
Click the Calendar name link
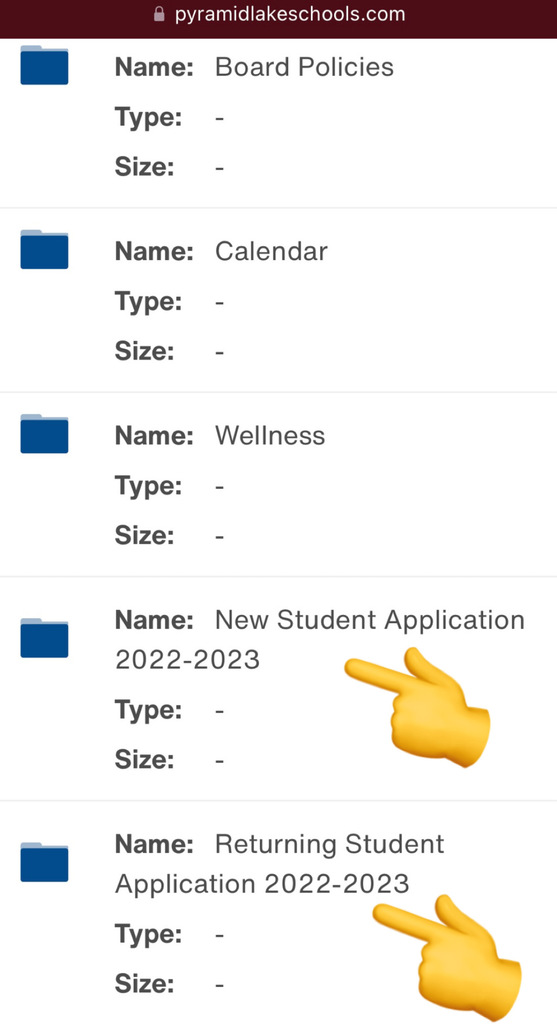[271, 251]
